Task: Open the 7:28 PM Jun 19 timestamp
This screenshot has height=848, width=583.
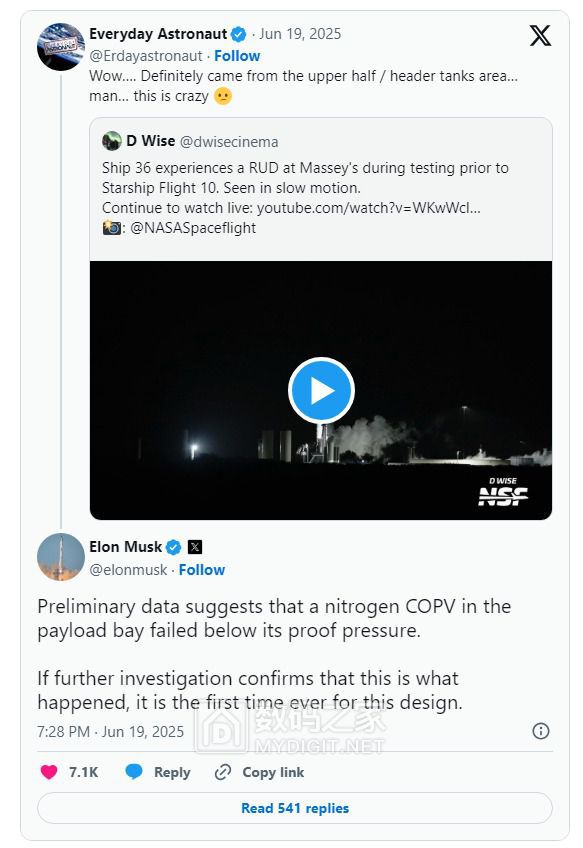Action: [110, 732]
